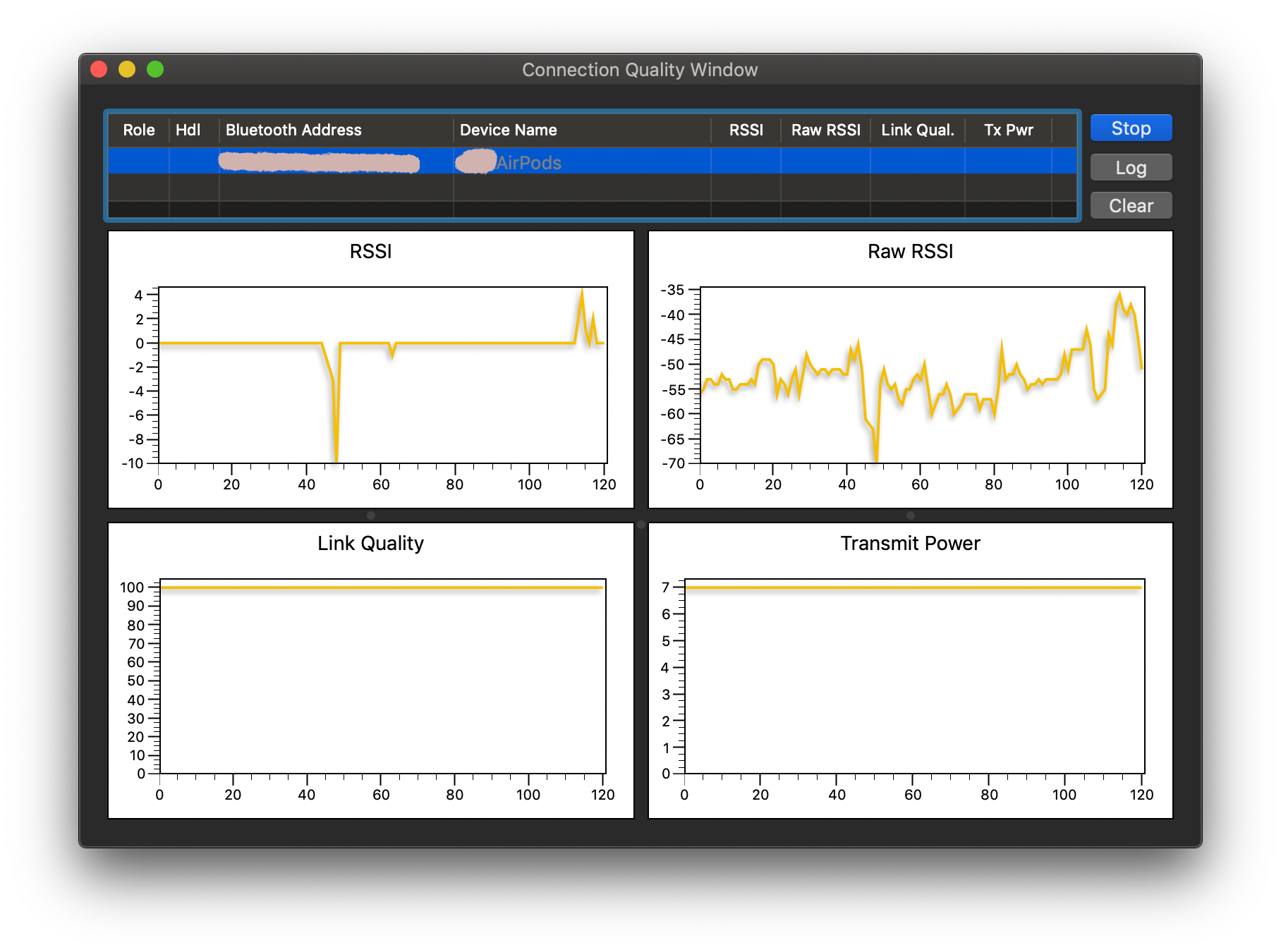Close the Connection Quality Window
Image resolution: width=1281 pixels, height=952 pixels.
[x=99, y=69]
